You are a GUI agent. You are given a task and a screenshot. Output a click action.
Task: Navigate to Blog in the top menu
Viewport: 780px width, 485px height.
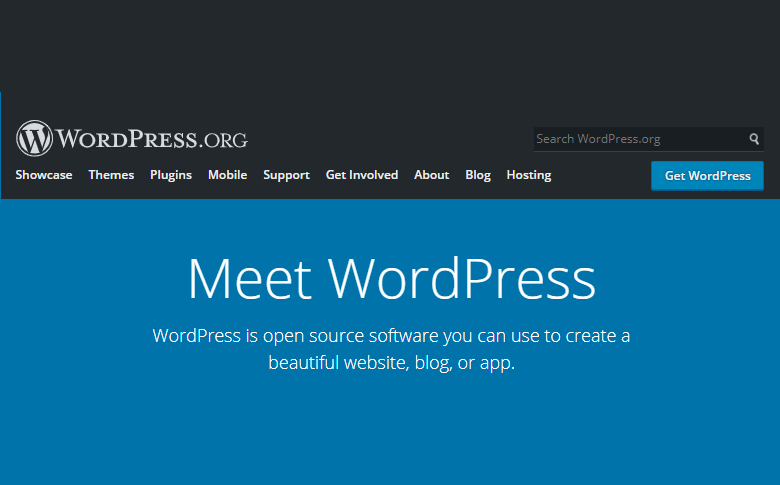[478, 175]
